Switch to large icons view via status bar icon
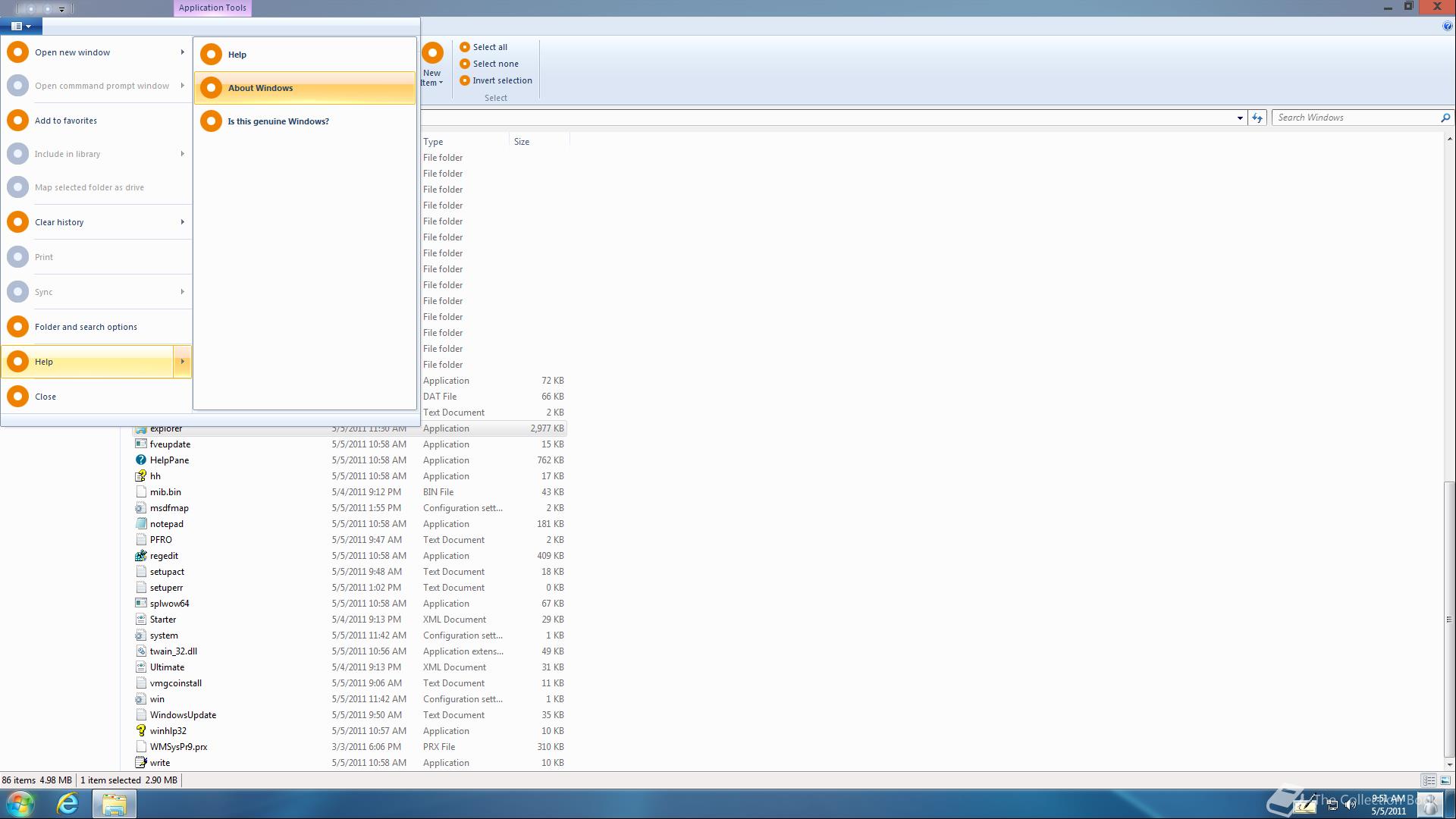The height and width of the screenshot is (819, 1456). tap(1445, 780)
